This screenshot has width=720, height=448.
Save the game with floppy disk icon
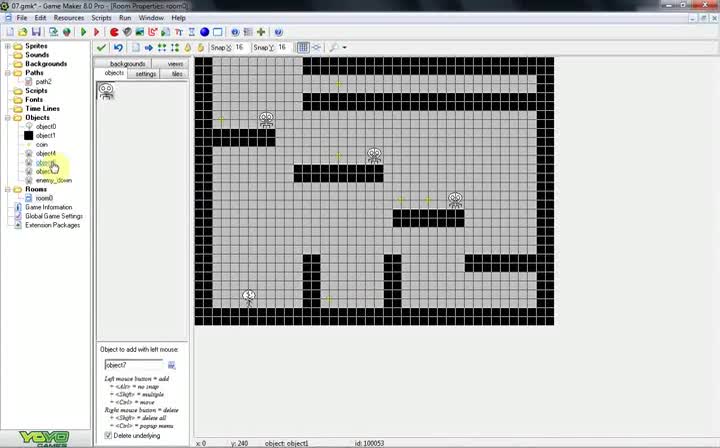[36, 32]
